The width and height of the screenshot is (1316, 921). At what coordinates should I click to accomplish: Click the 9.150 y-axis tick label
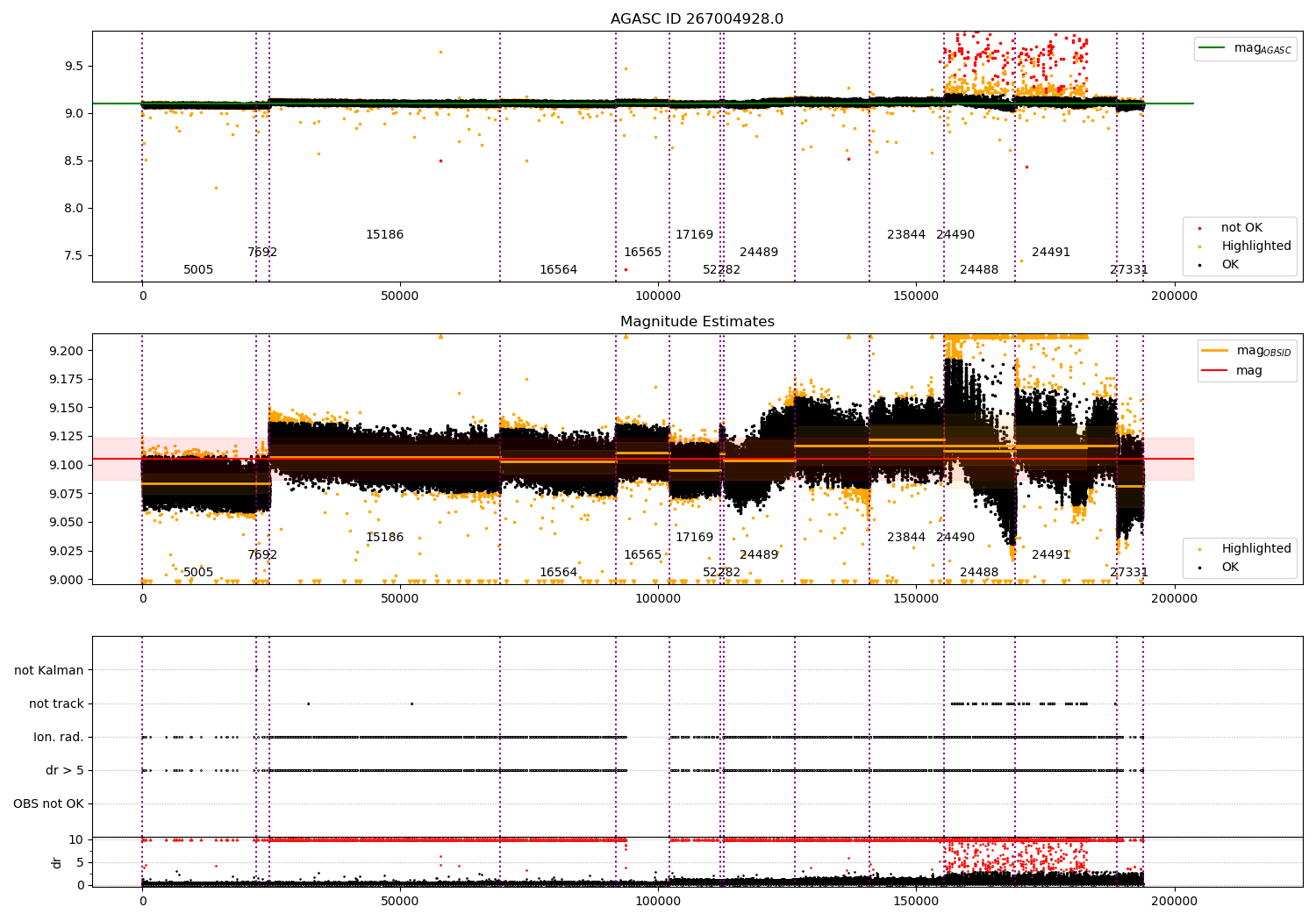[x=67, y=408]
